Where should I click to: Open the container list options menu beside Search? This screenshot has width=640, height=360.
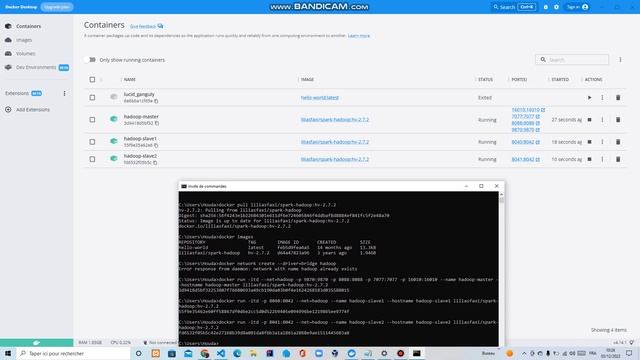620,60
